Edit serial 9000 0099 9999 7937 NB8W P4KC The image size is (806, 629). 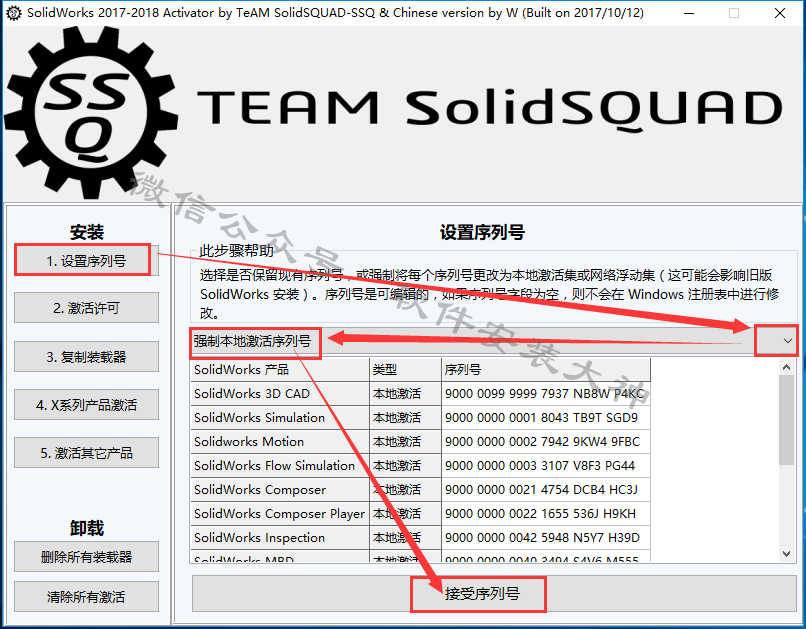546,394
